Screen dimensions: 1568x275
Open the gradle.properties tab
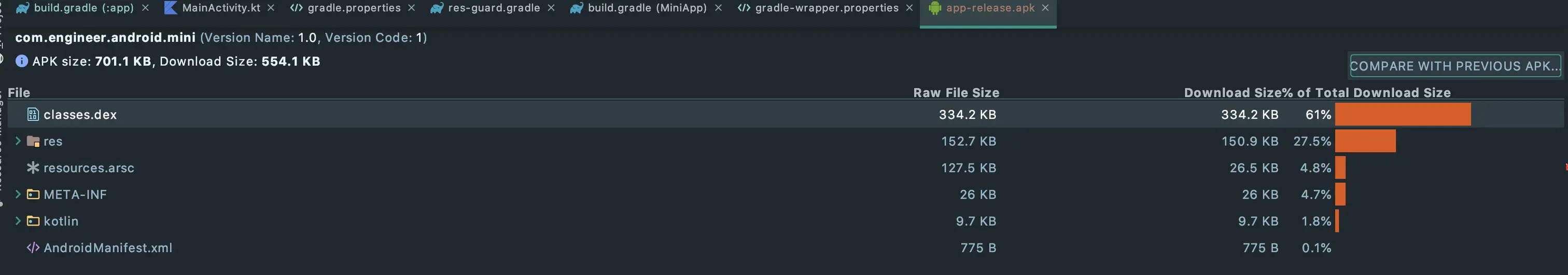[x=354, y=8]
